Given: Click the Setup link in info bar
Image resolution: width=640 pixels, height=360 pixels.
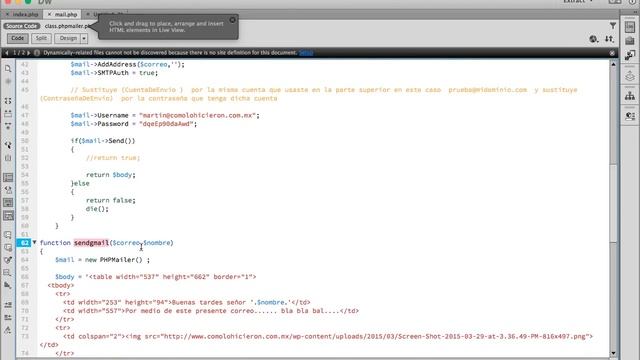Looking at the screenshot, I should pyautogui.click(x=306, y=53).
